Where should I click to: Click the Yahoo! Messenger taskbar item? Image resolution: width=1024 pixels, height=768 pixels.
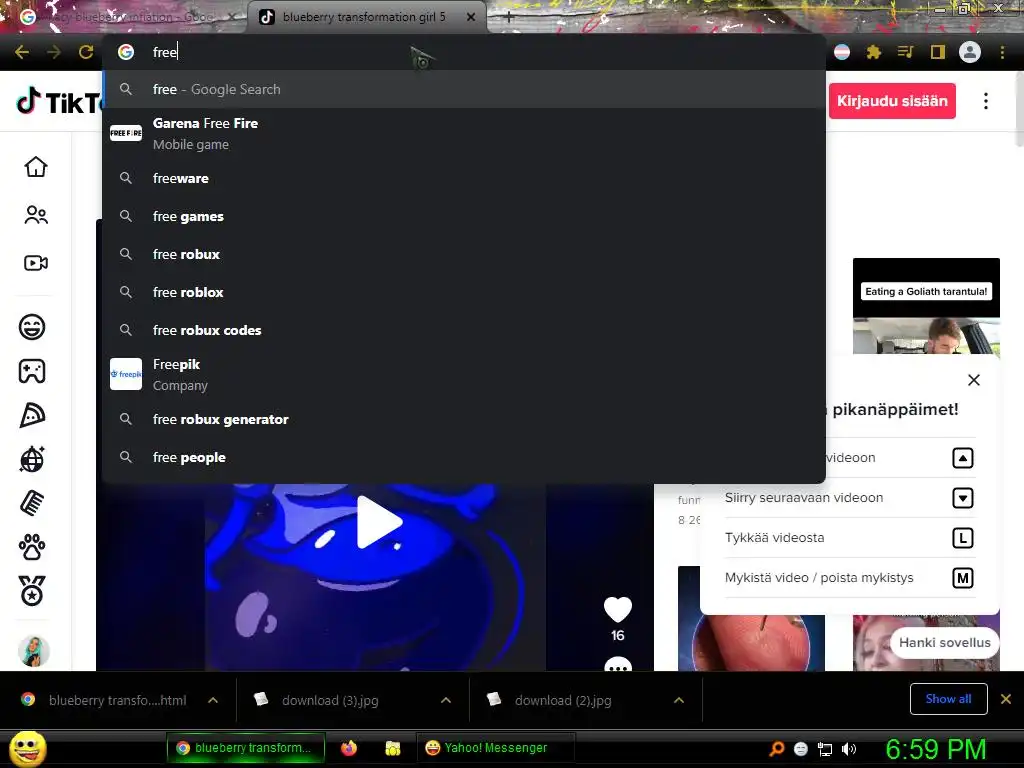coord(496,748)
